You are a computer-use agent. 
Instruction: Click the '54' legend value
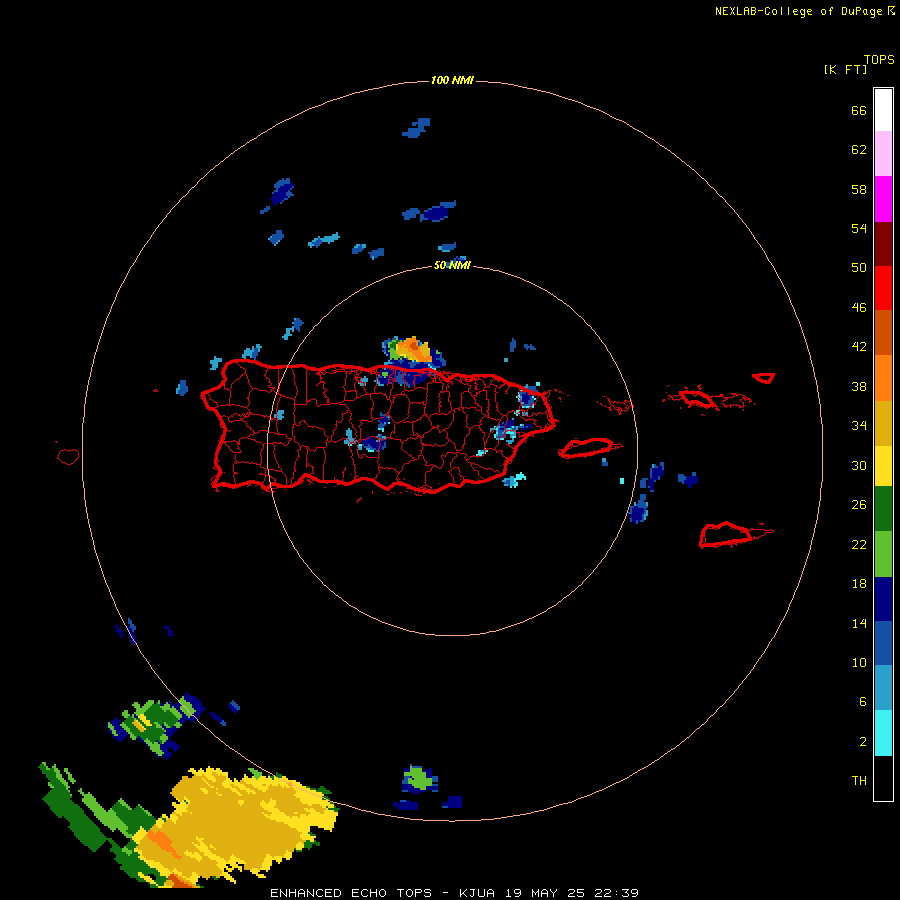(859, 228)
